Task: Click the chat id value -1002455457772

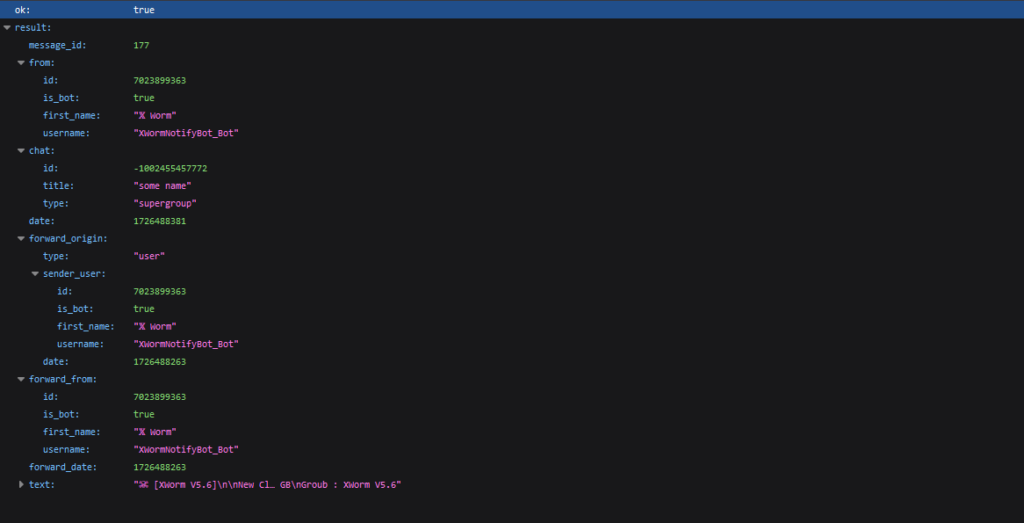Action: point(170,168)
